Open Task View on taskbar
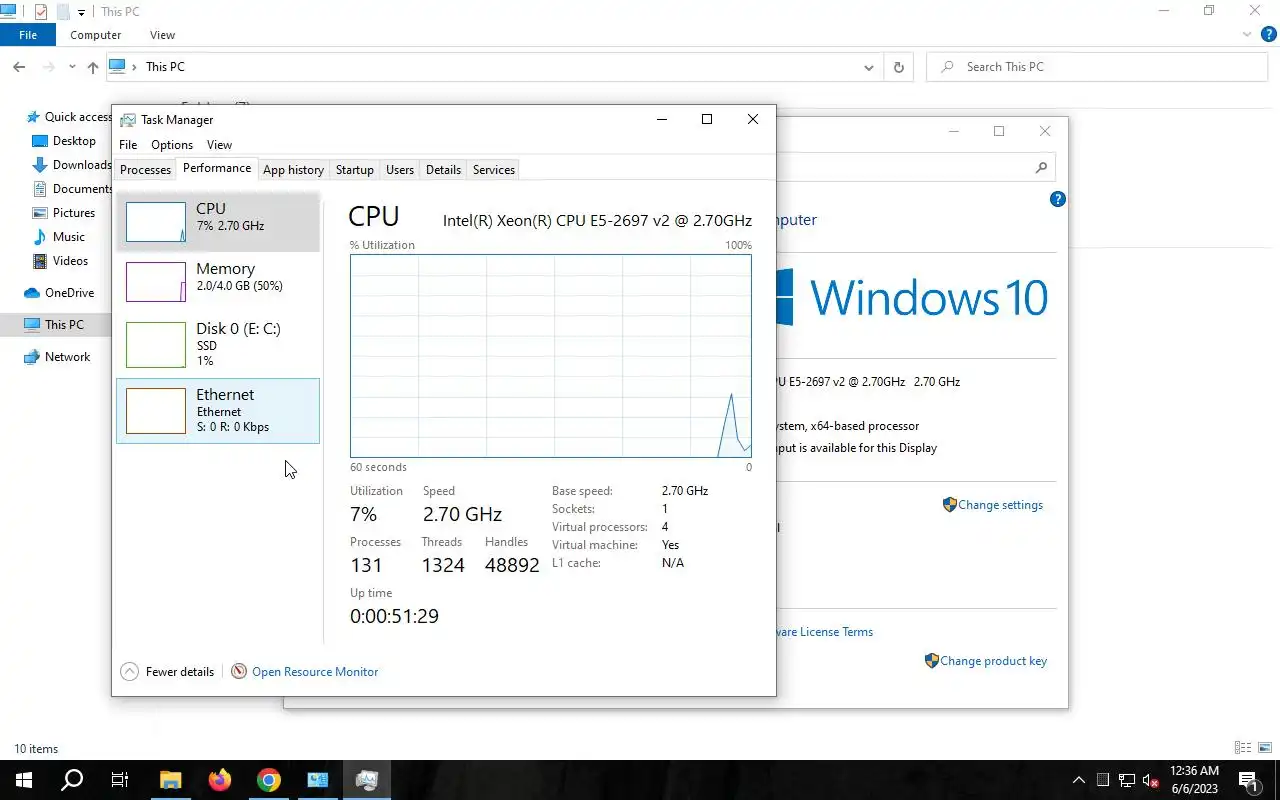1280x800 pixels. tap(120, 780)
